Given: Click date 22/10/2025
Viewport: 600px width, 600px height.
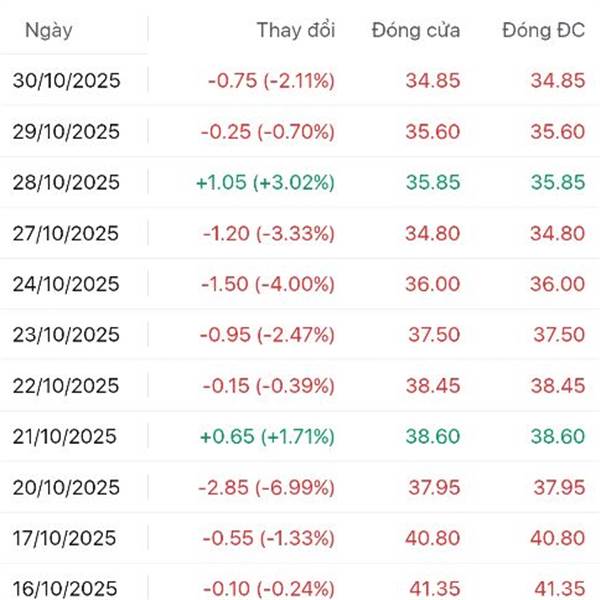Looking at the screenshot, I should click(66, 386).
